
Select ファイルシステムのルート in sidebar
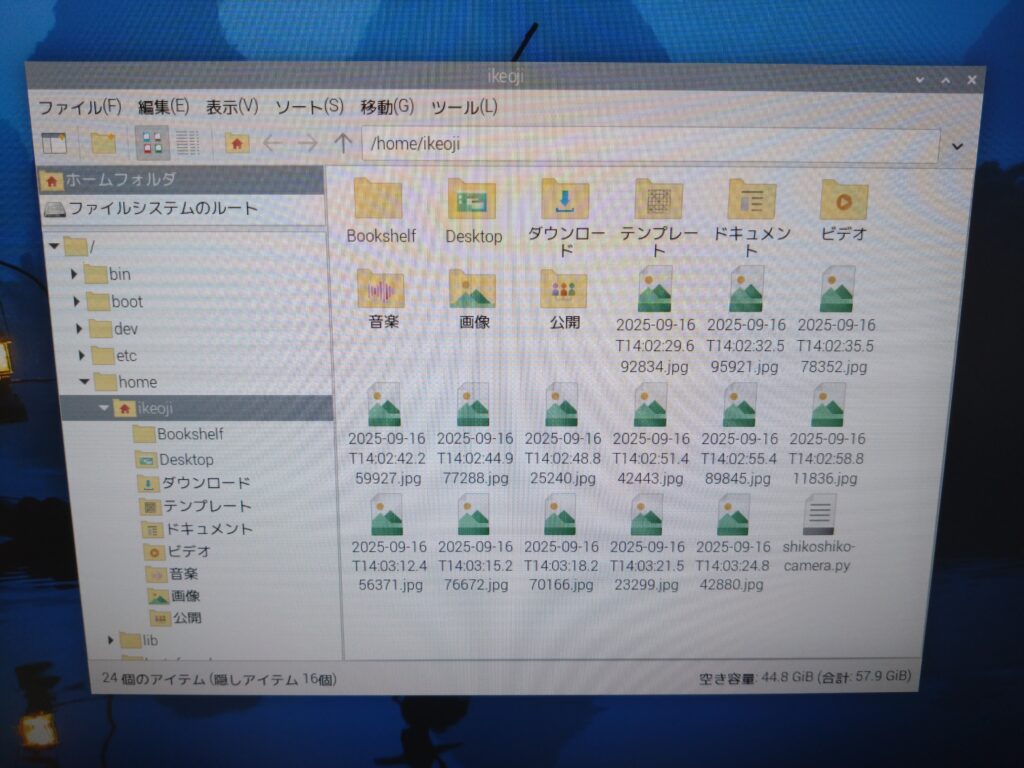(x=160, y=209)
